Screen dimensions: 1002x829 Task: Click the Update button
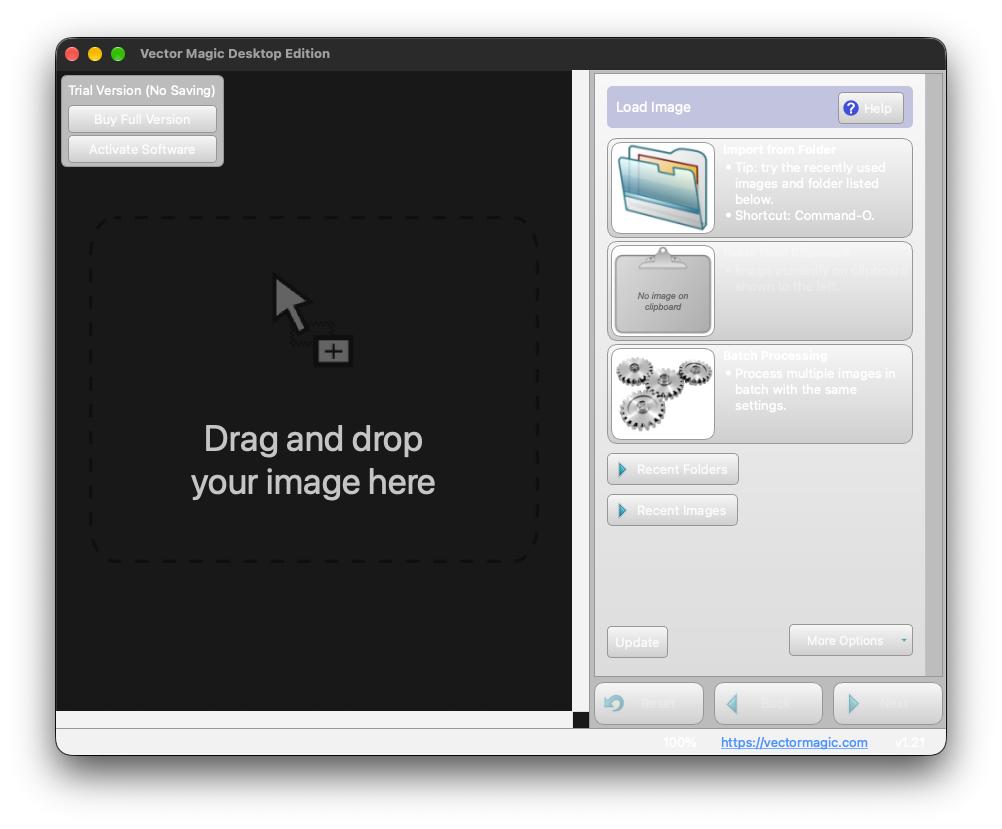(x=637, y=642)
